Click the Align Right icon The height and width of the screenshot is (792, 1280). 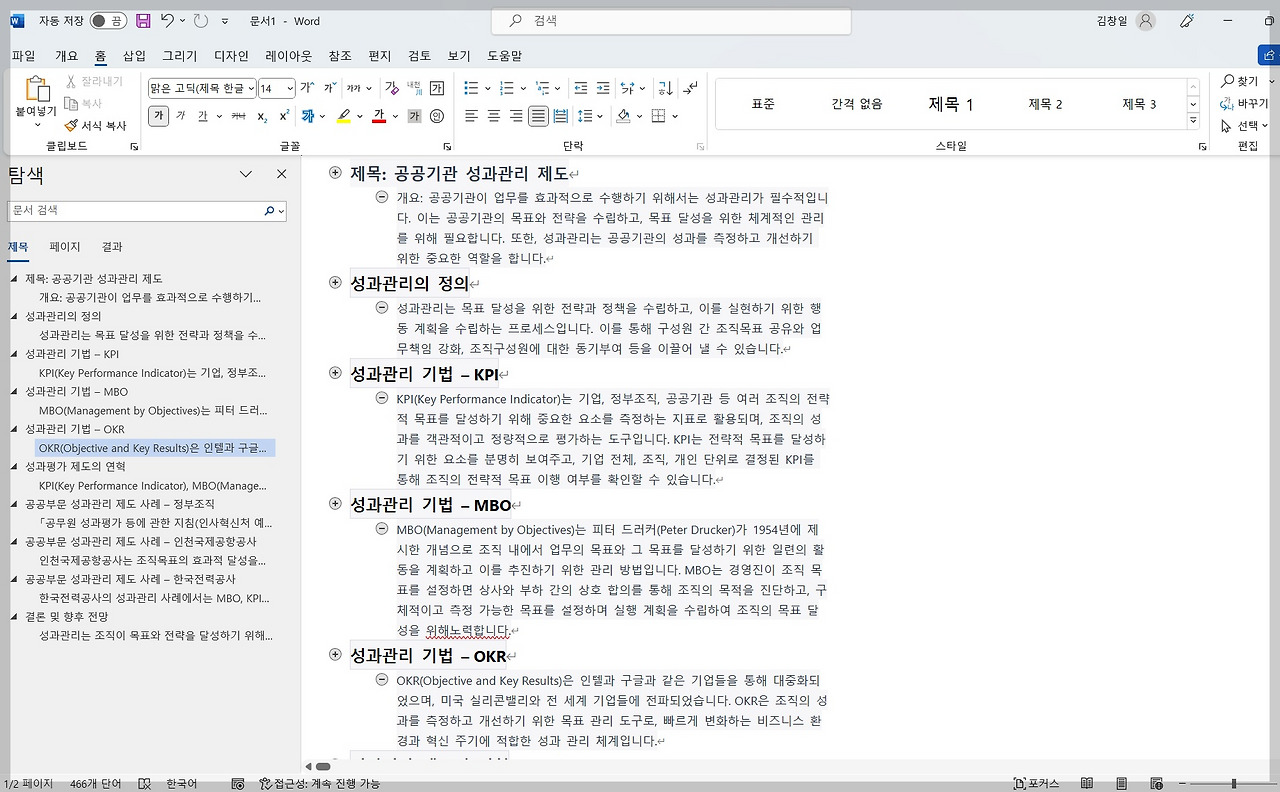click(x=516, y=116)
